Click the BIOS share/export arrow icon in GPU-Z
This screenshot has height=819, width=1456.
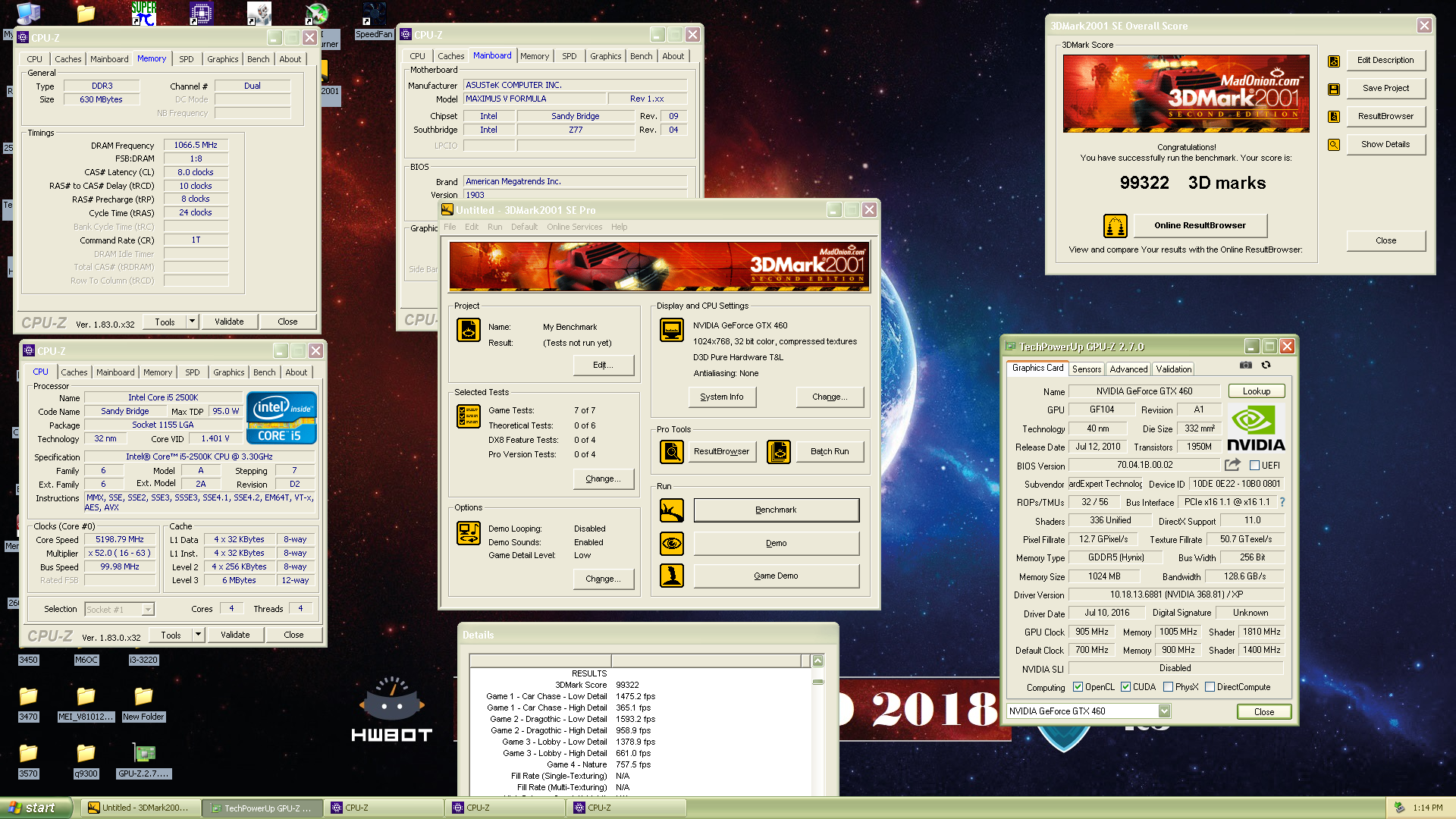[x=1233, y=465]
